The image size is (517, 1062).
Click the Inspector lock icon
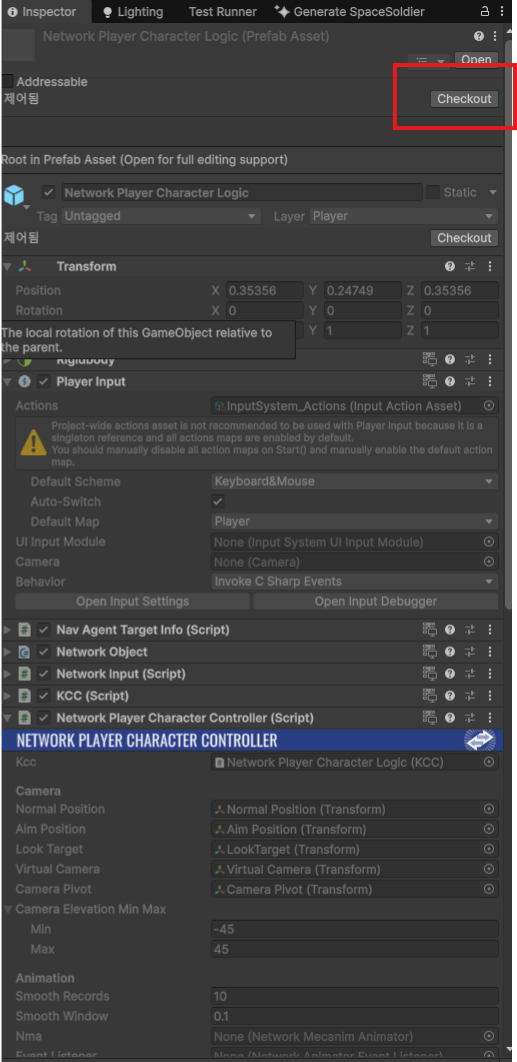click(x=484, y=12)
